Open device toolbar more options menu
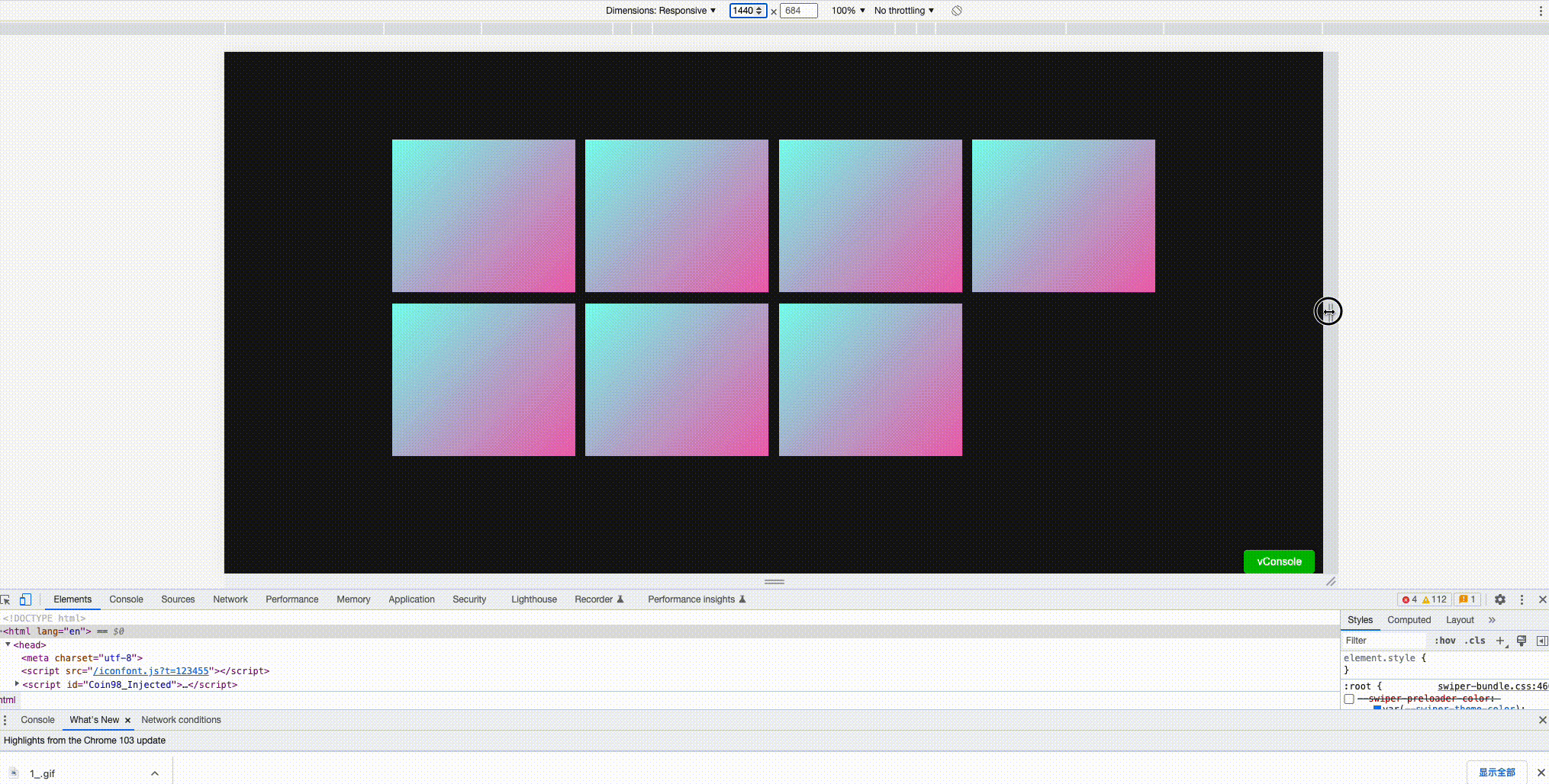Image resolution: width=1549 pixels, height=784 pixels. point(1541,11)
